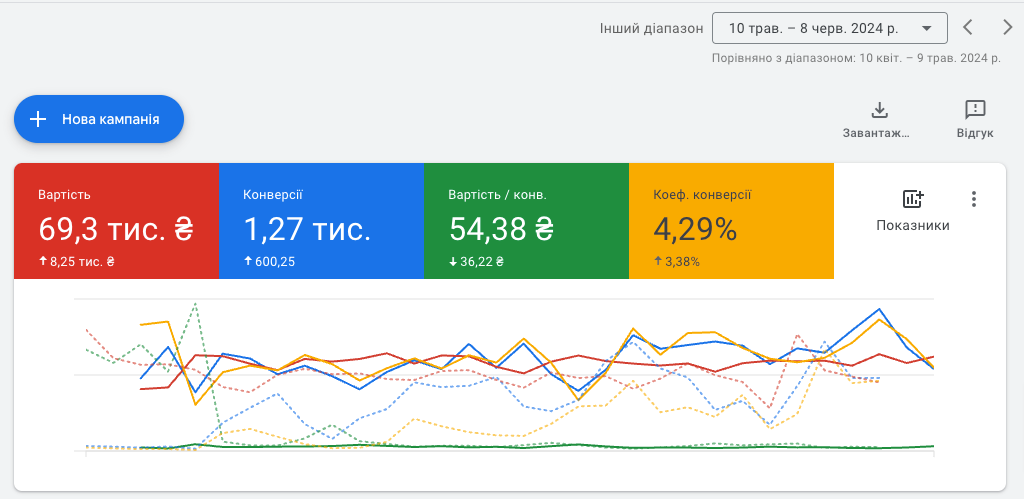Click the download icon above Завантаж…
The image size is (1024, 499).
click(x=880, y=110)
